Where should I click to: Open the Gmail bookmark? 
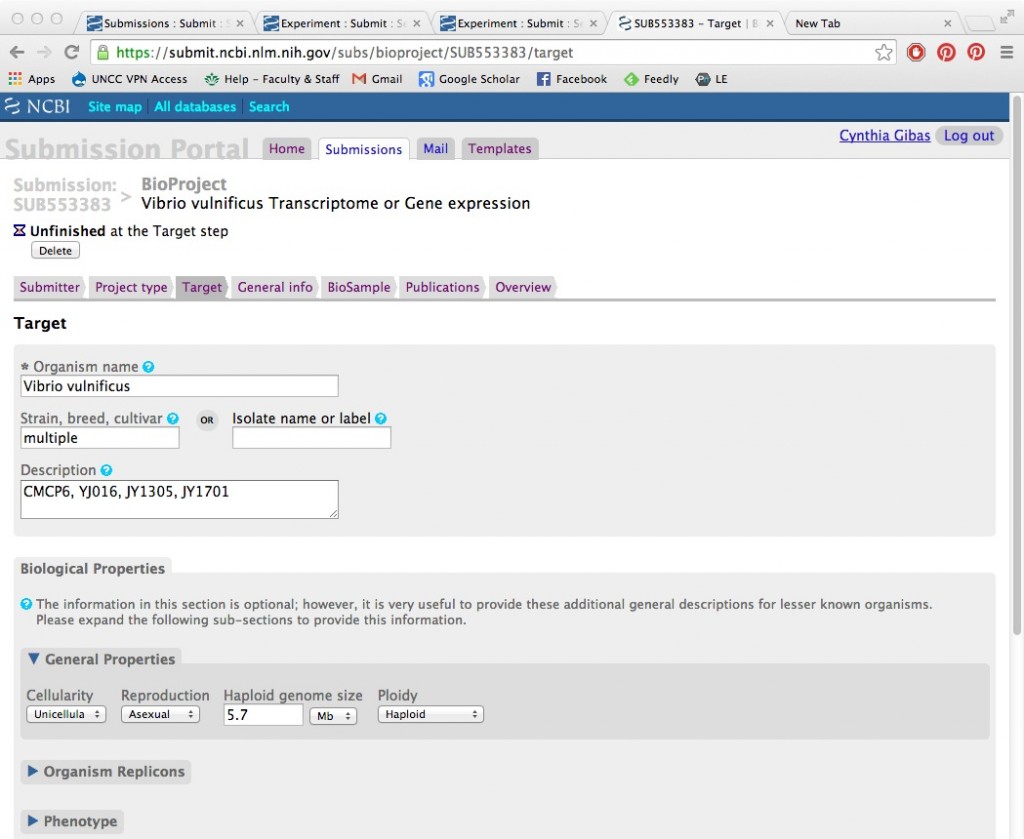pyautogui.click(x=377, y=79)
